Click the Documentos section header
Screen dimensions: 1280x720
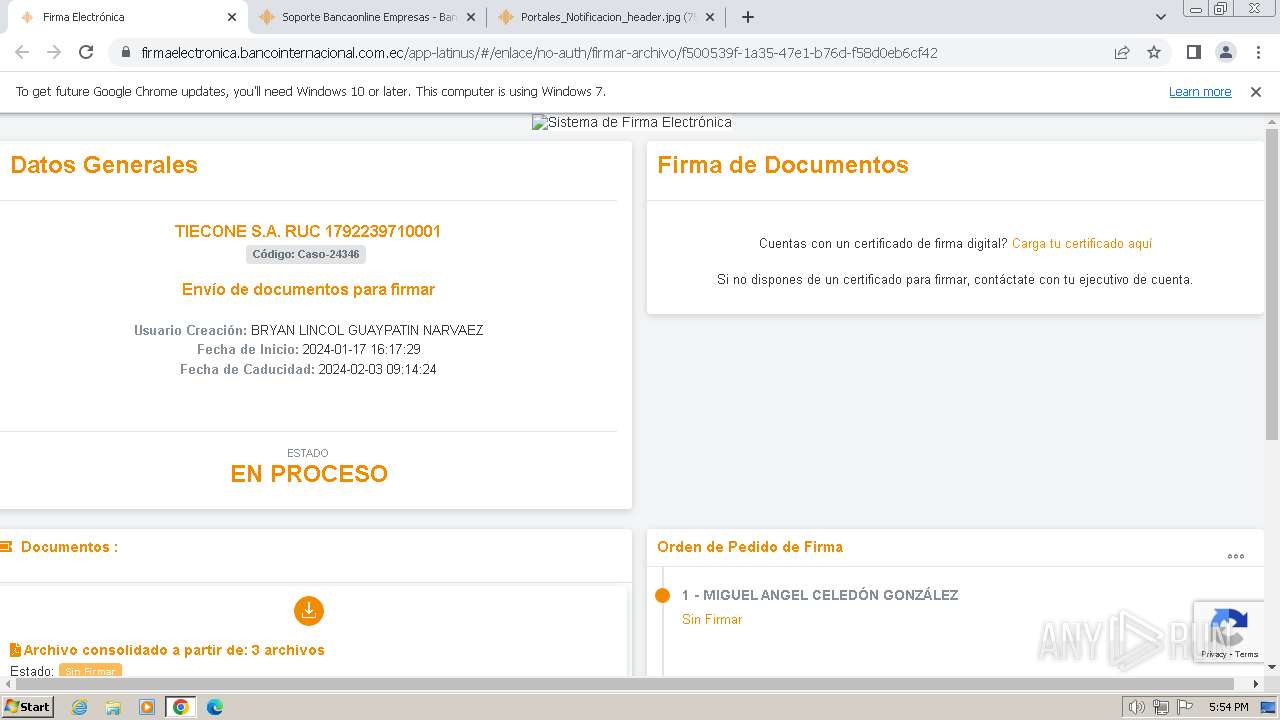tap(69, 547)
